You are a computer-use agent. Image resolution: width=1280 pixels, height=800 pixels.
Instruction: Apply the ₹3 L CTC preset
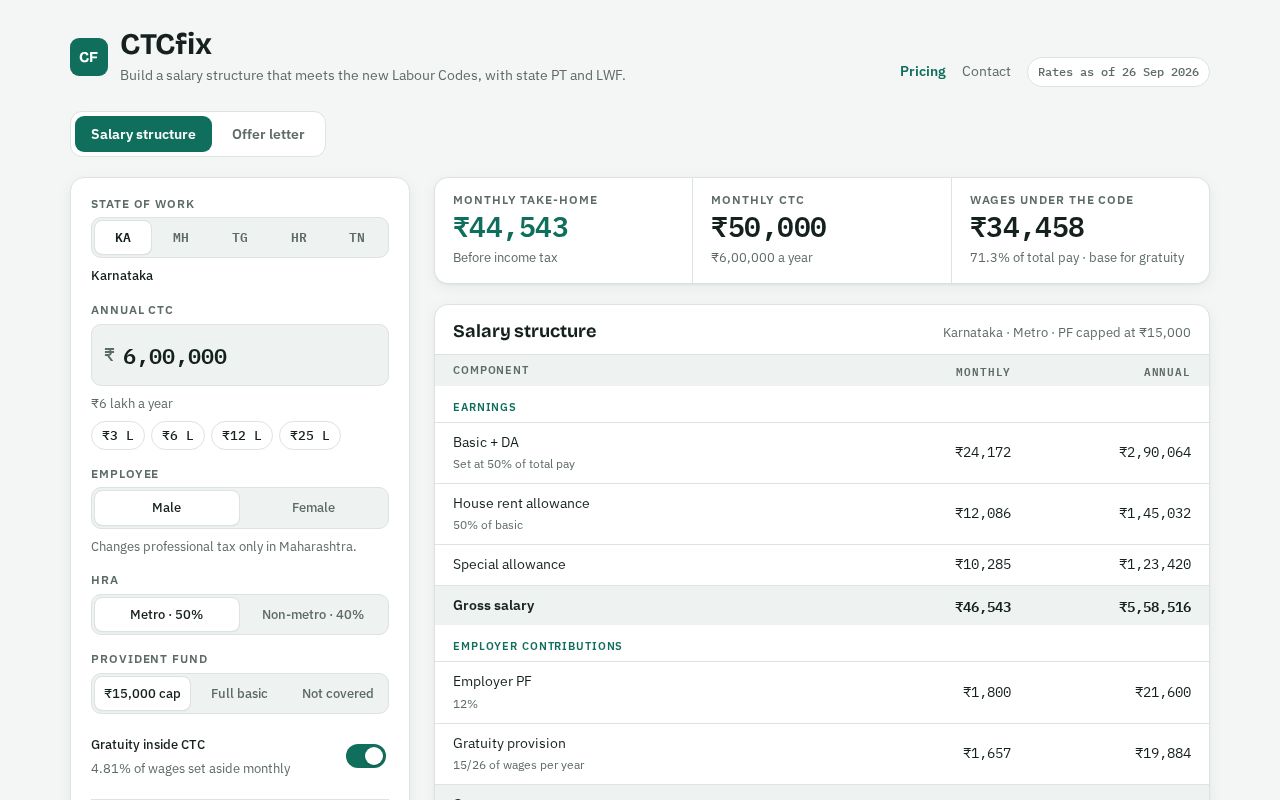pos(118,436)
